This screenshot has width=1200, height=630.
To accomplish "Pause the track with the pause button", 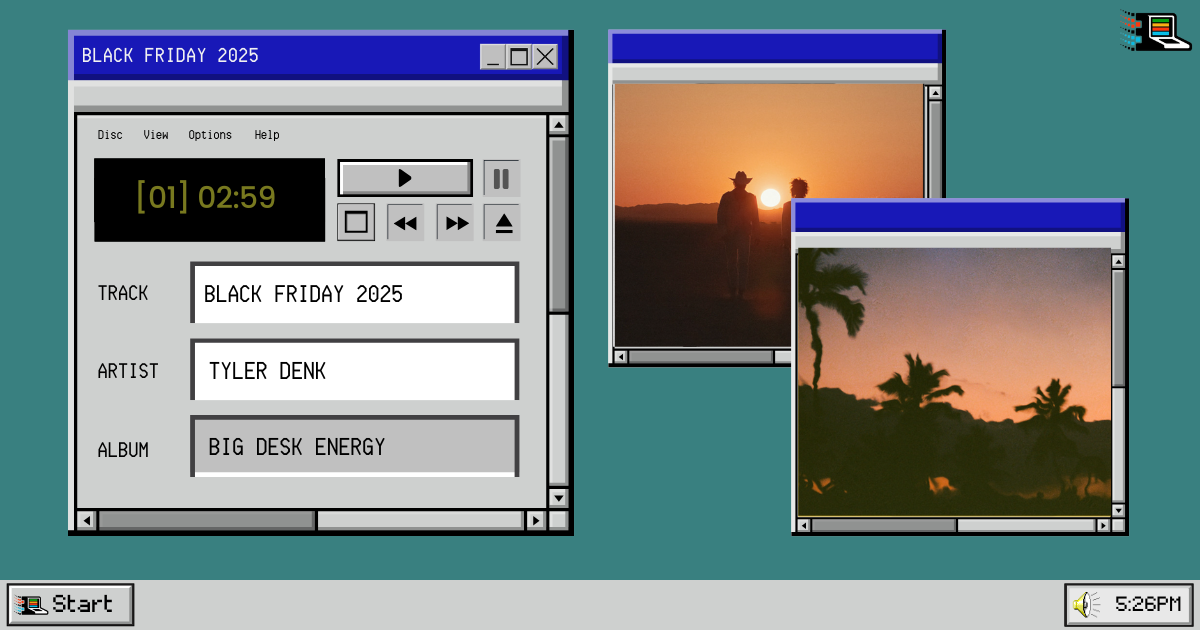I will [x=501, y=179].
